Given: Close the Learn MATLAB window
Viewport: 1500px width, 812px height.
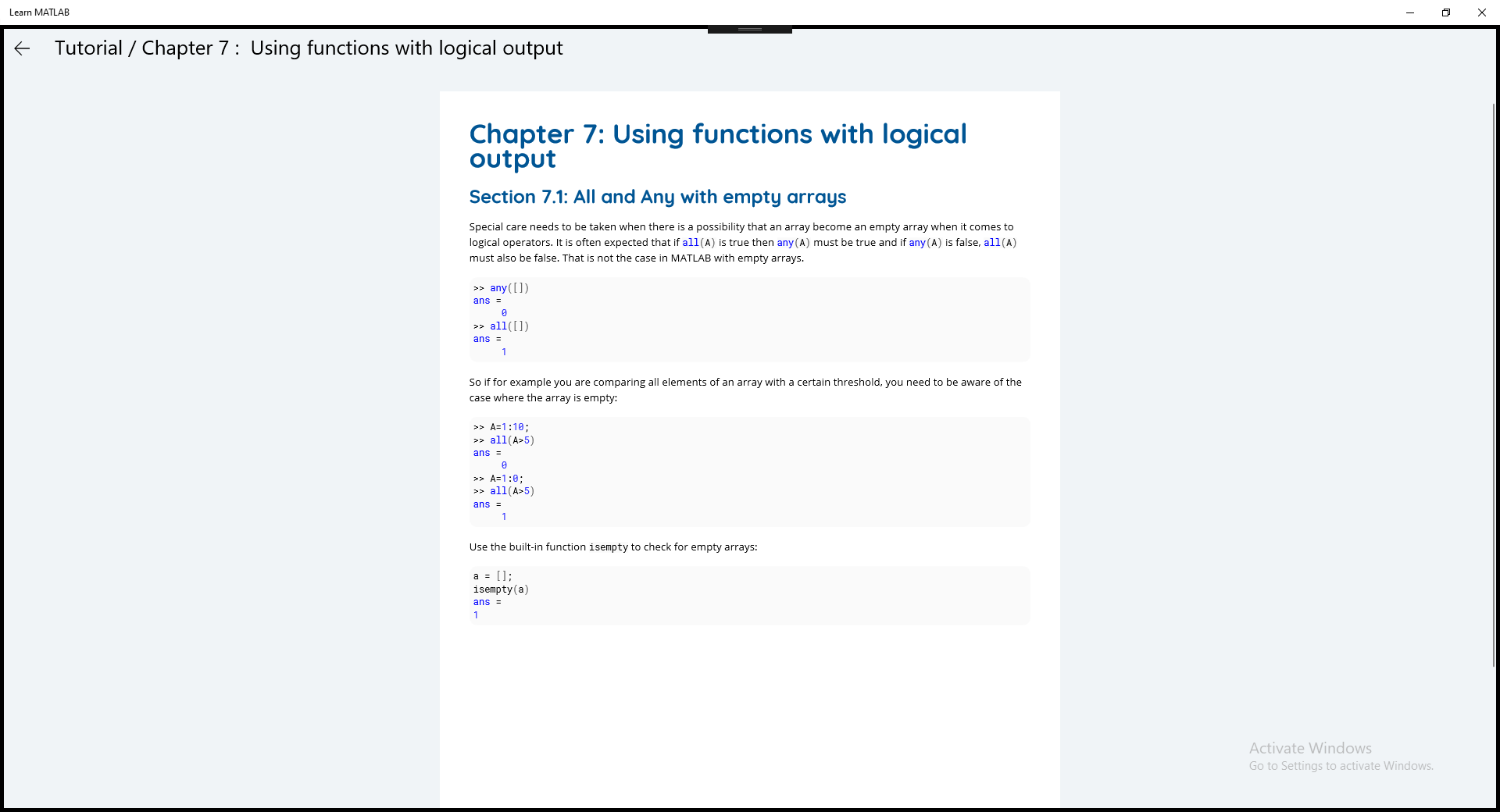Looking at the screenshot, I should point(1482,12).
